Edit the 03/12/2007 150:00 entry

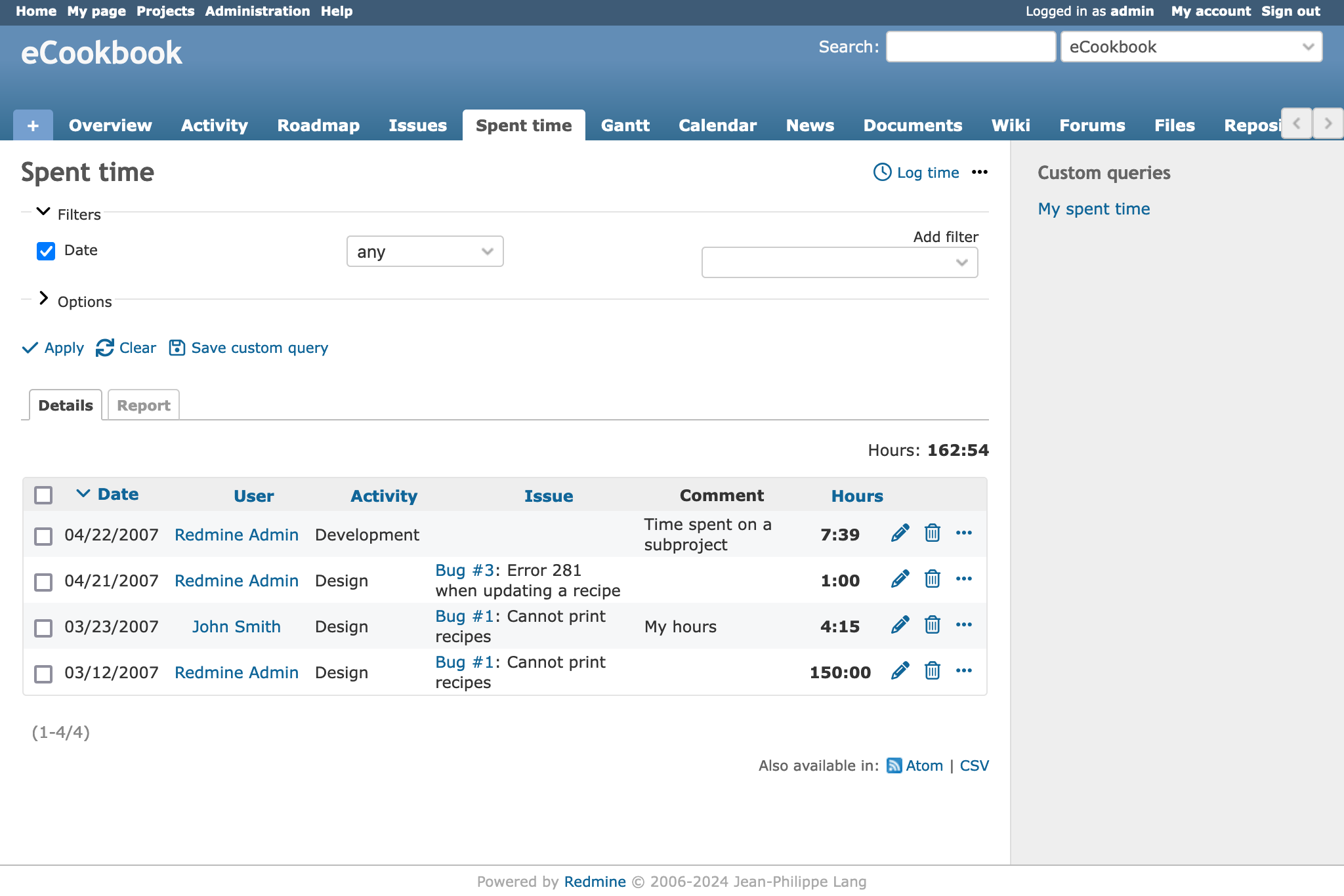point(900,670)
